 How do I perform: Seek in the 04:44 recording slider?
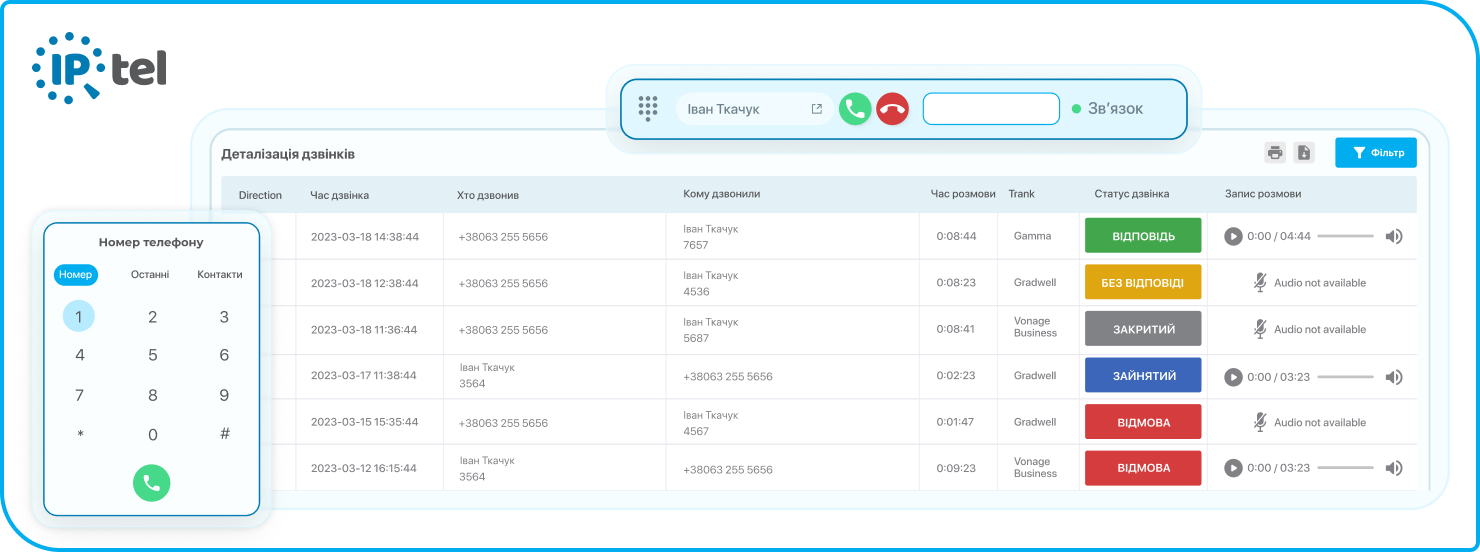[1345, 237]
